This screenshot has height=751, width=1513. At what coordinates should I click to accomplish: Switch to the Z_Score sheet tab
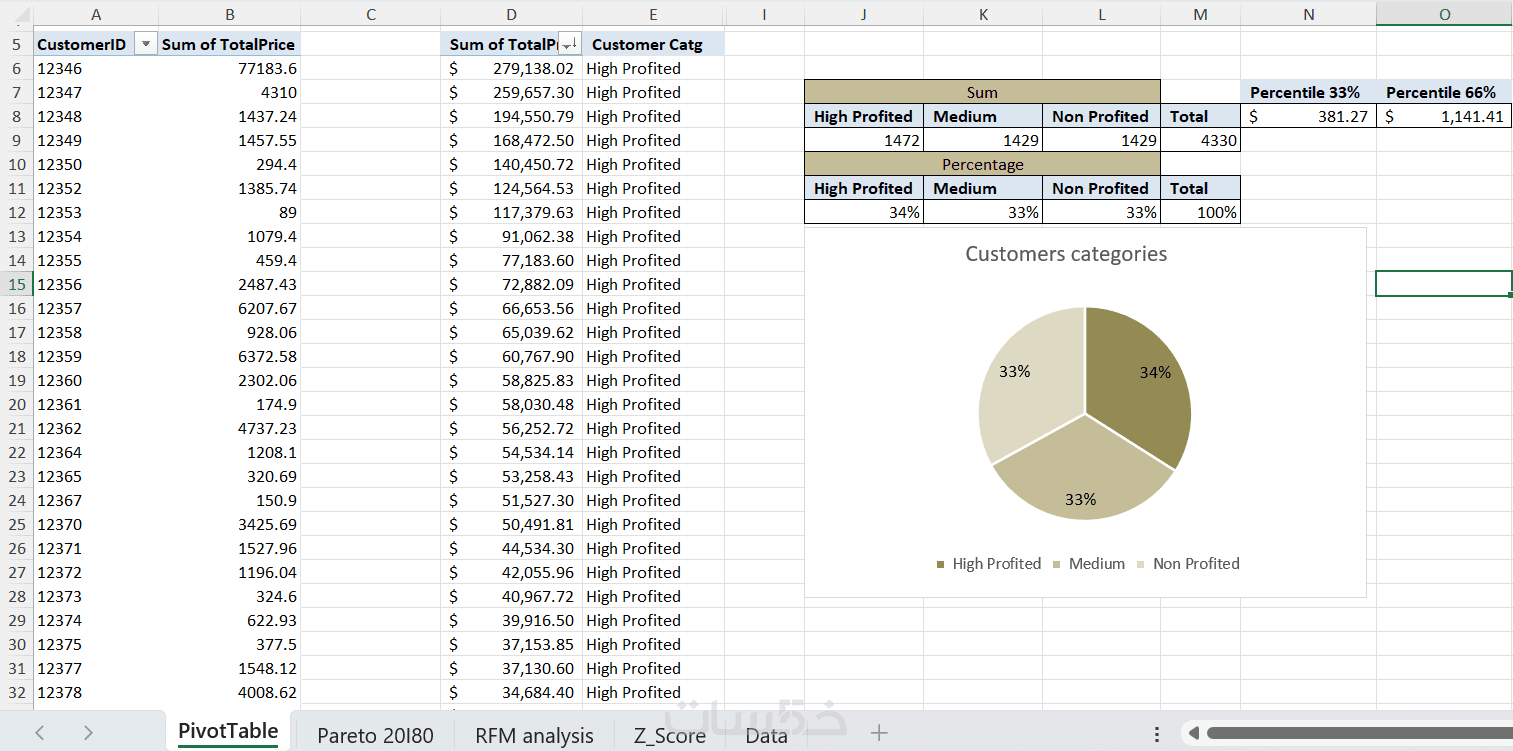(669, 736)
